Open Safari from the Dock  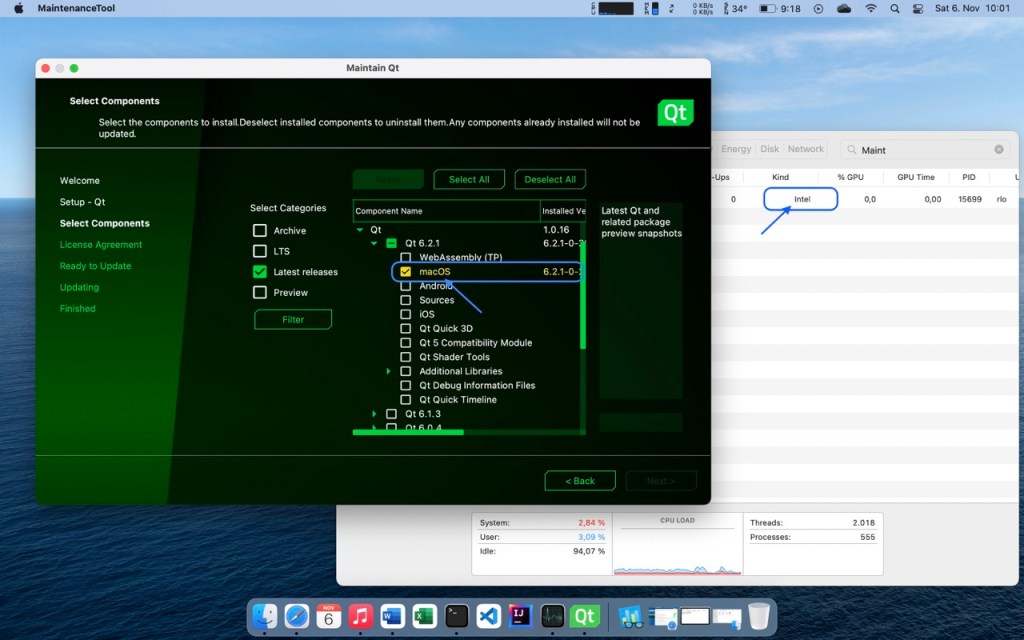[x=296, y=616]
